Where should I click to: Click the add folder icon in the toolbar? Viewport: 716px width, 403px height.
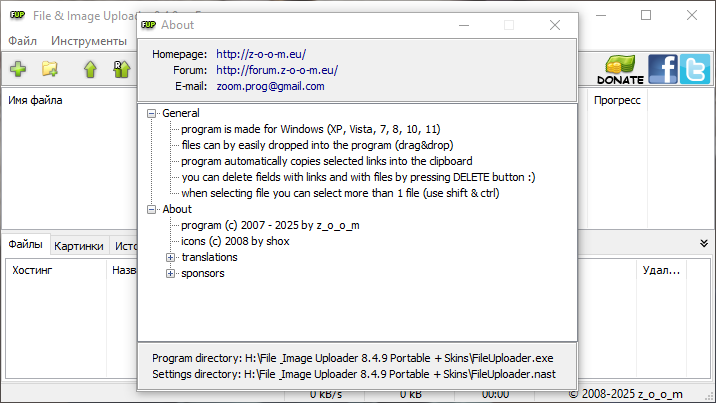pyautogui.click(x=50, y=69)
